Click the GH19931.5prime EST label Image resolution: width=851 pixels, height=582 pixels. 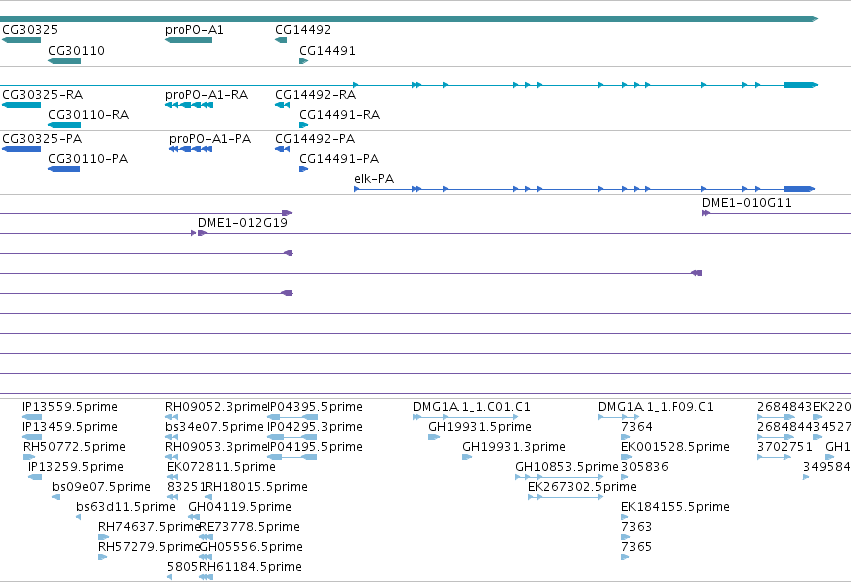pyautogui.click(x=480, y=427)
